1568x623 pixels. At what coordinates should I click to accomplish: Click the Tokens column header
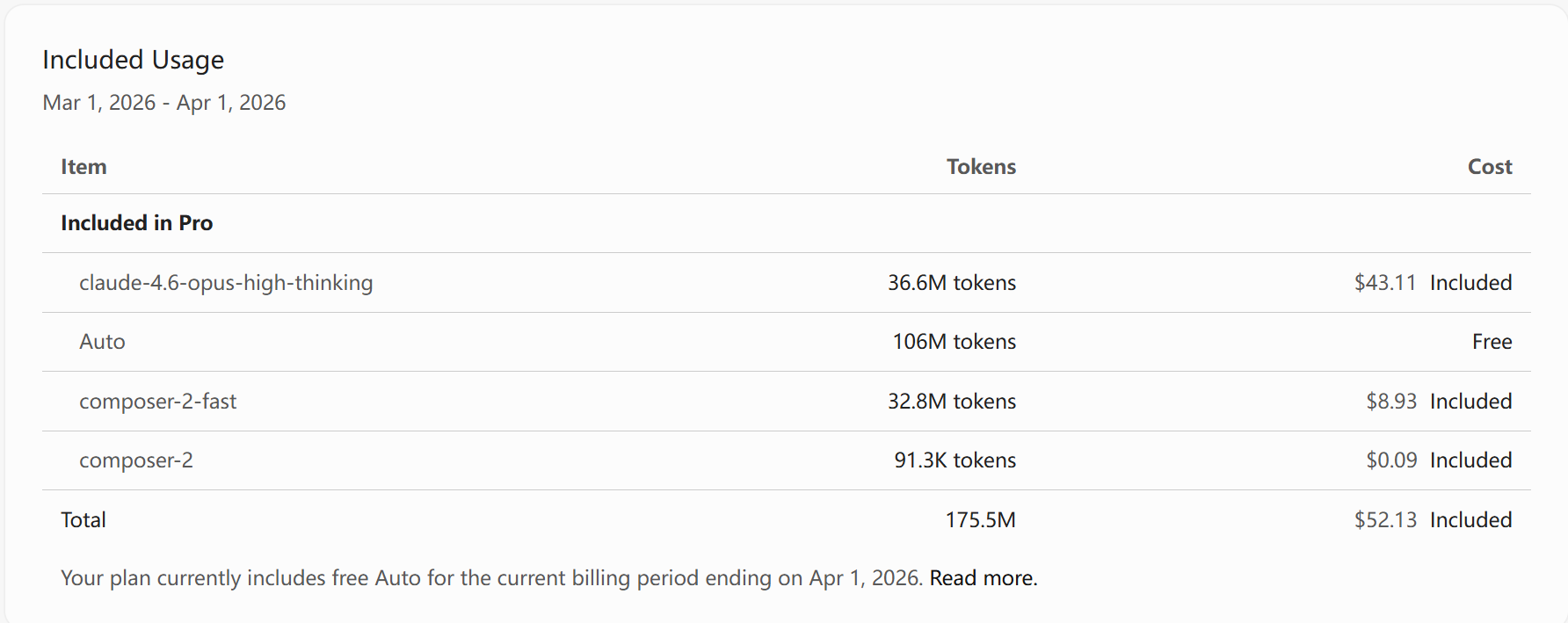coord(981,167)
